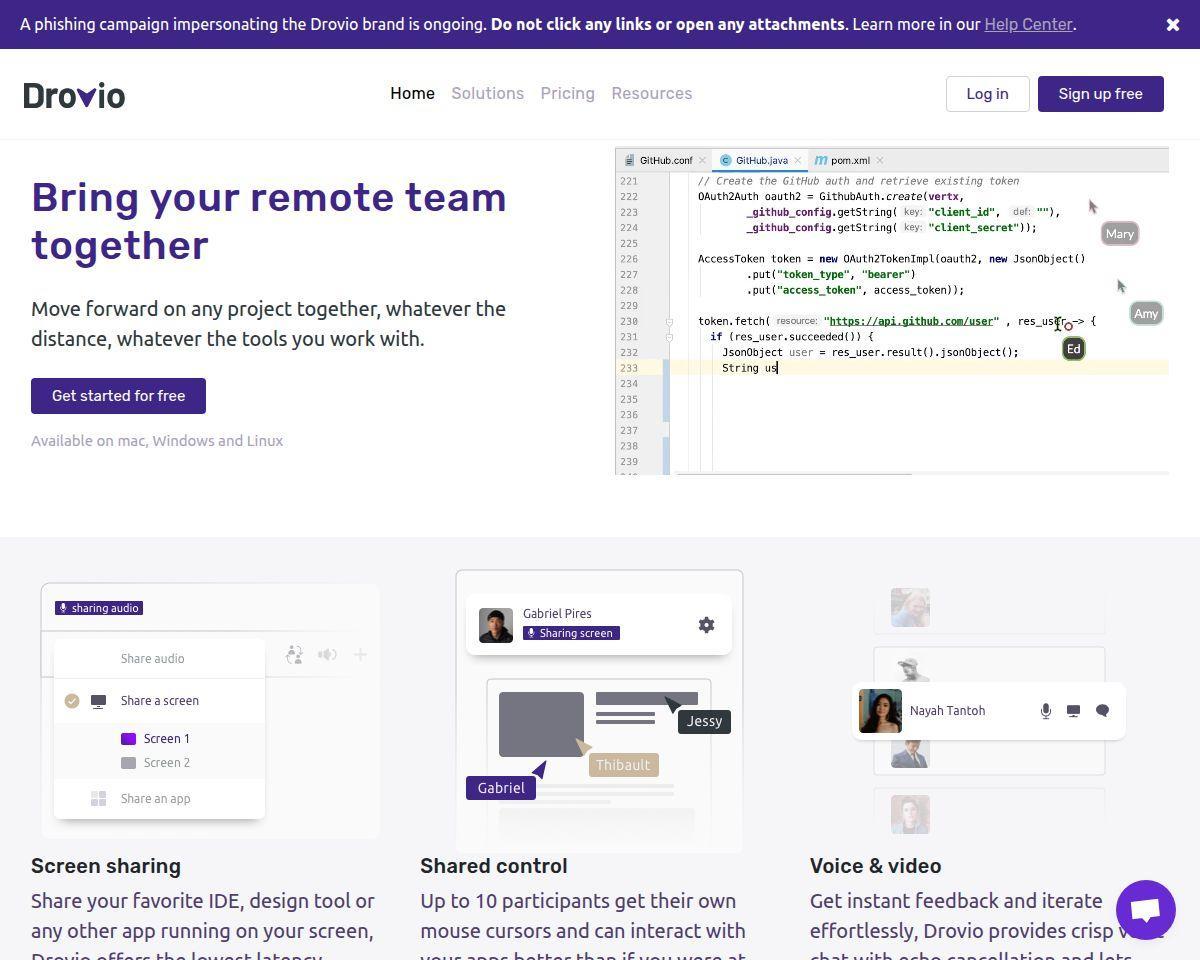Click the screen share icon beside Nayah Tantoh
The width and height of the screenshot is (1200, 960).
tap(1073, 711)
